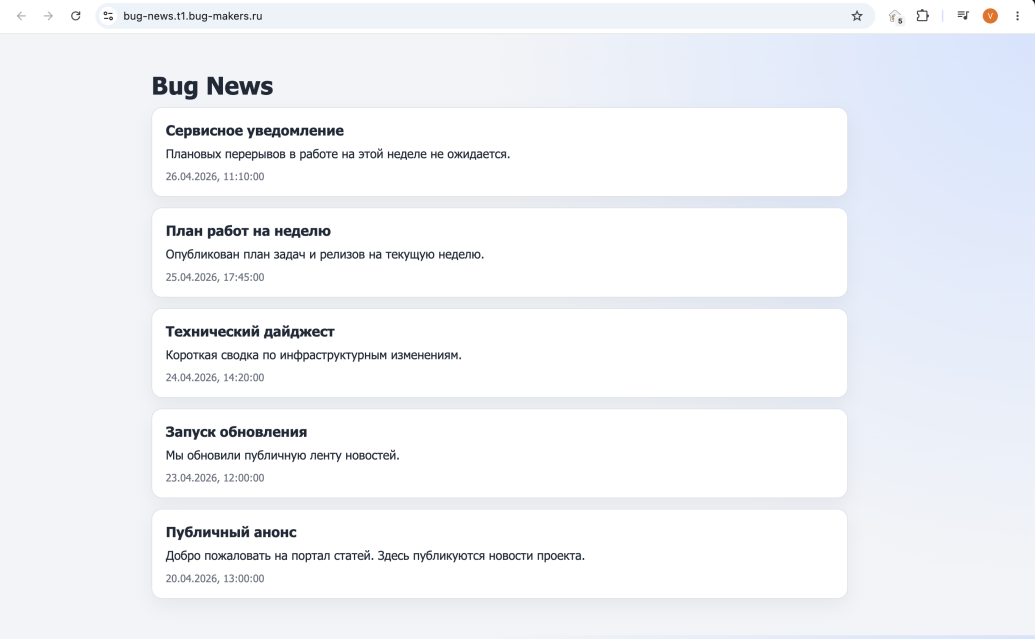The height and width of the screenshot is (639, 1035).
Task: Open the media controls playlist icon
Action: tap(963, 16)
